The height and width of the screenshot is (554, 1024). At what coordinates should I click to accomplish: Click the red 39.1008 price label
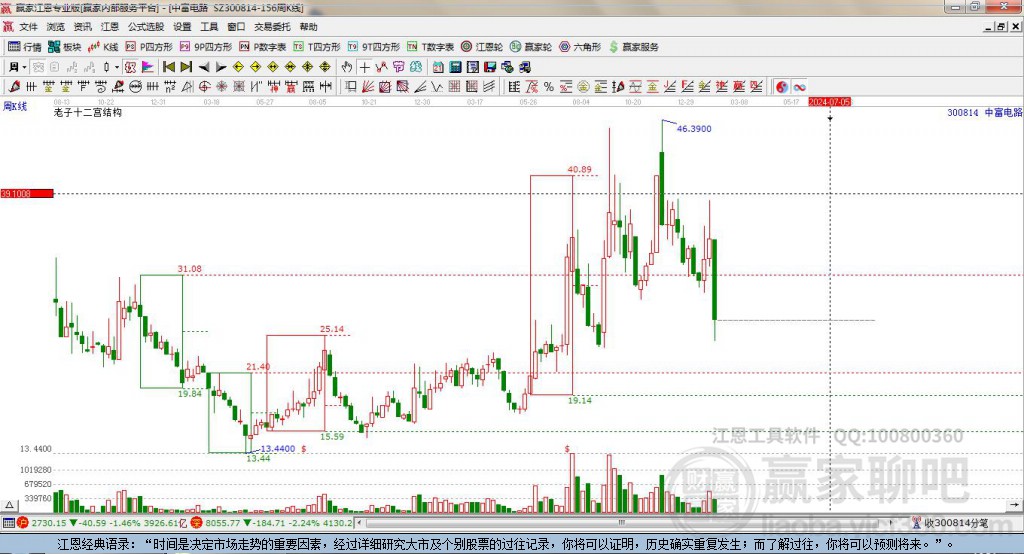click(27, 193)
